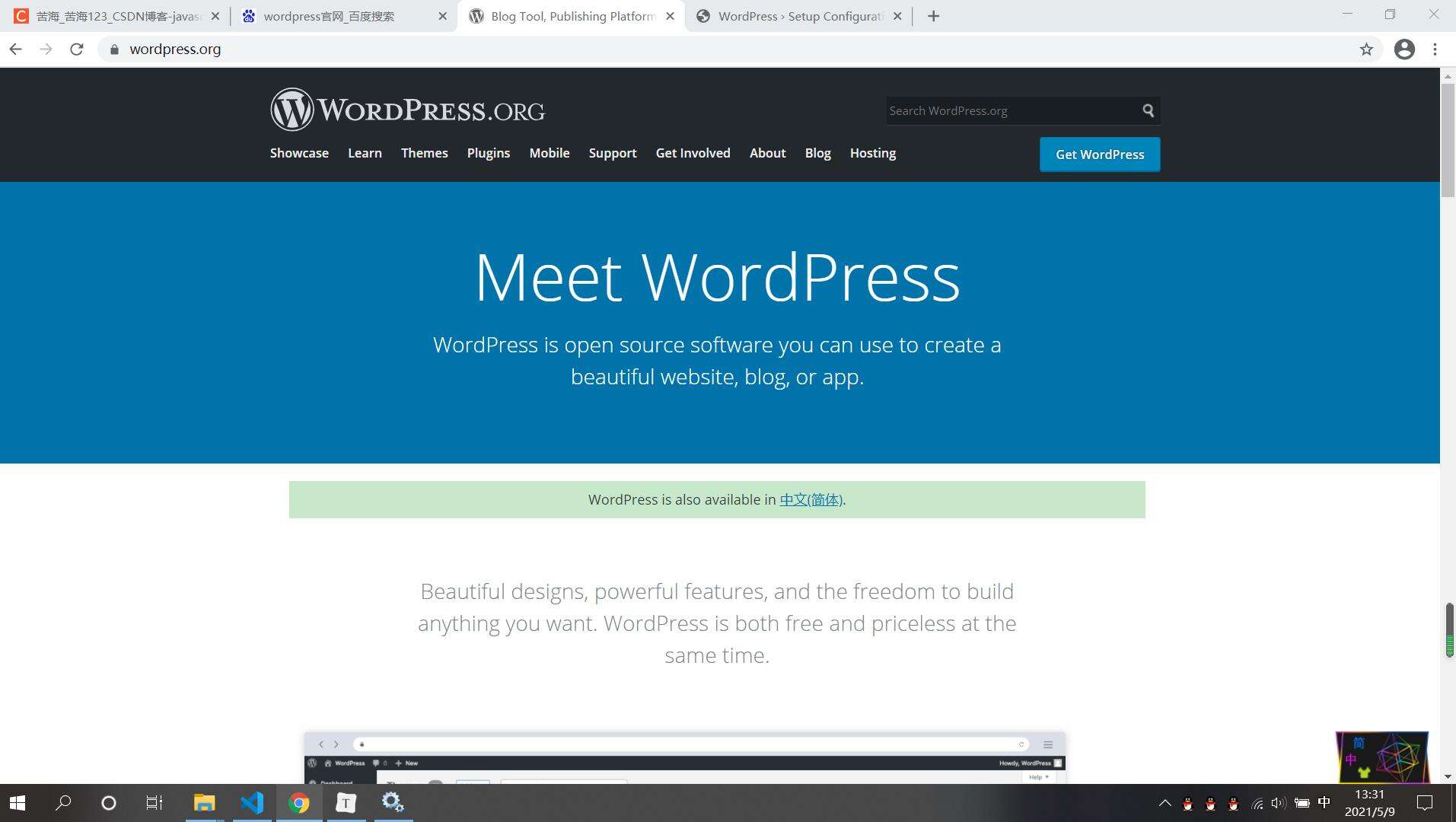The image size is (1456, 822).
Task: Open a new tab with plus button
Action: pos(933,16)
